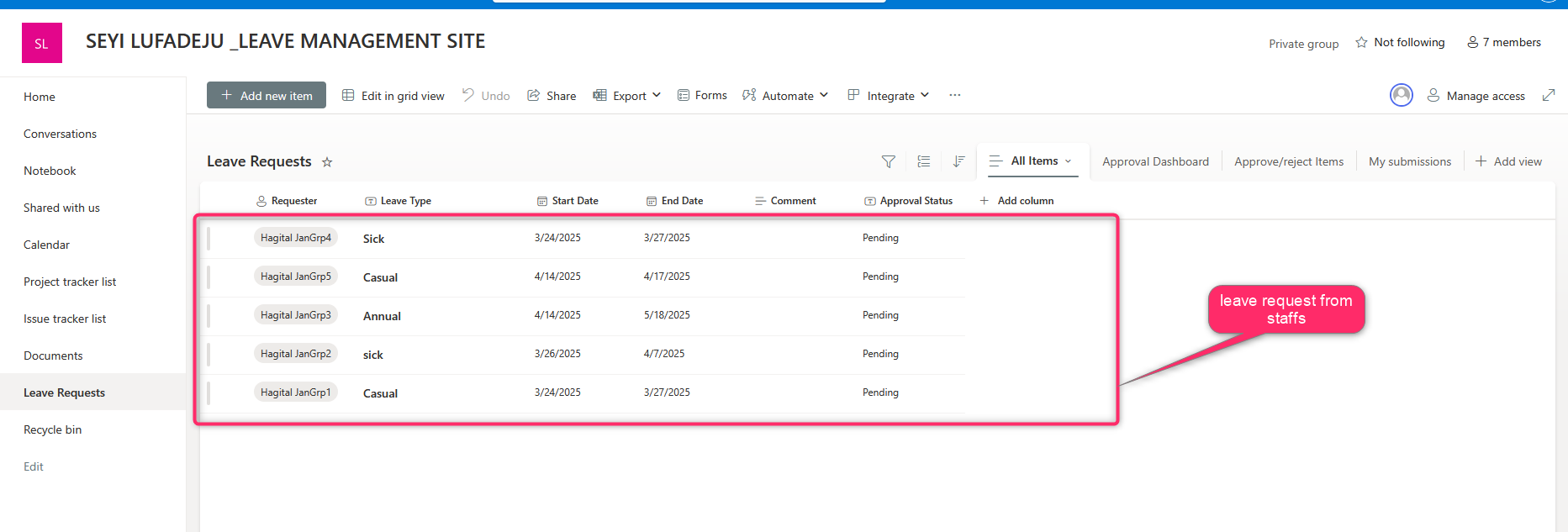Open Issue tracker list
The width and height of the screenshot is (1568, 532).
[x=65, y=319]
